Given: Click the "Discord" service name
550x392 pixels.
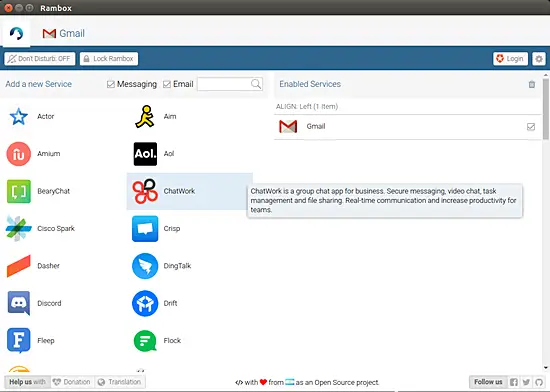Looking at the screenshot, I should click(49, 303).
